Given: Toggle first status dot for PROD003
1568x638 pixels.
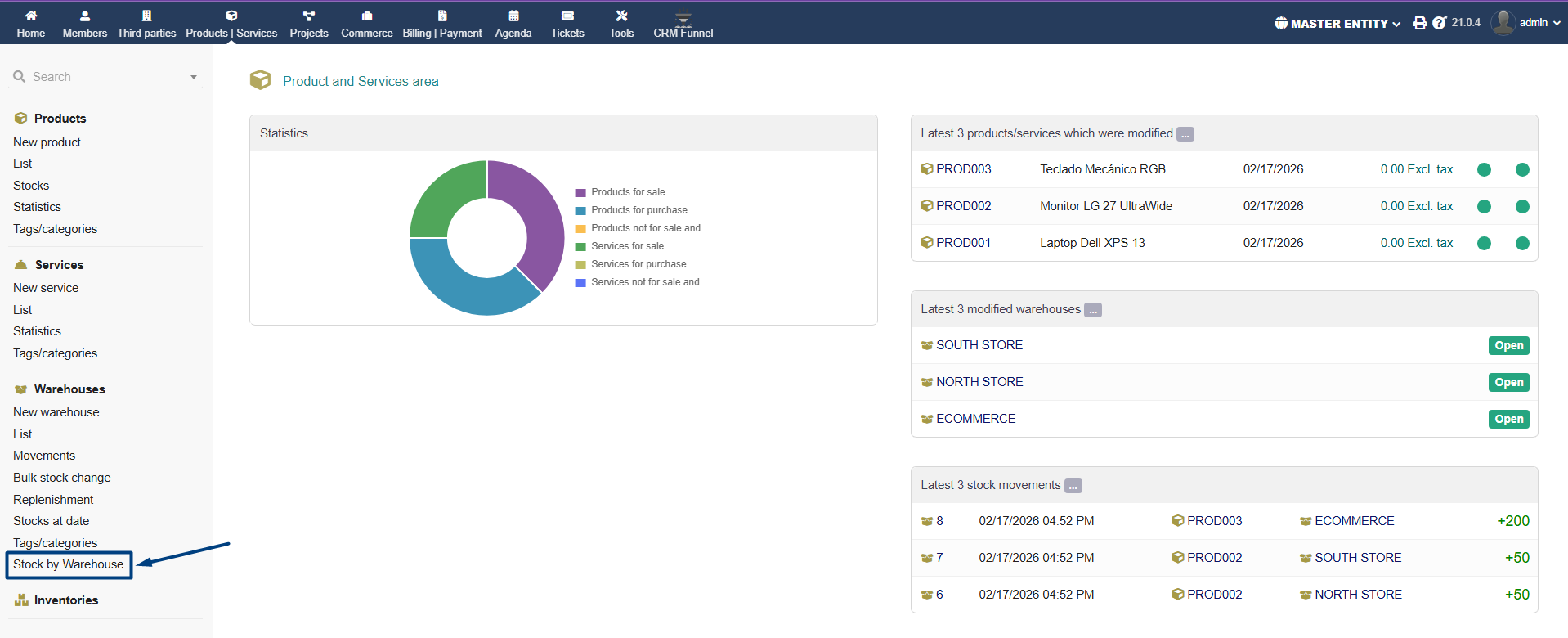Looking at the screenshot, I should [1484, 170].
